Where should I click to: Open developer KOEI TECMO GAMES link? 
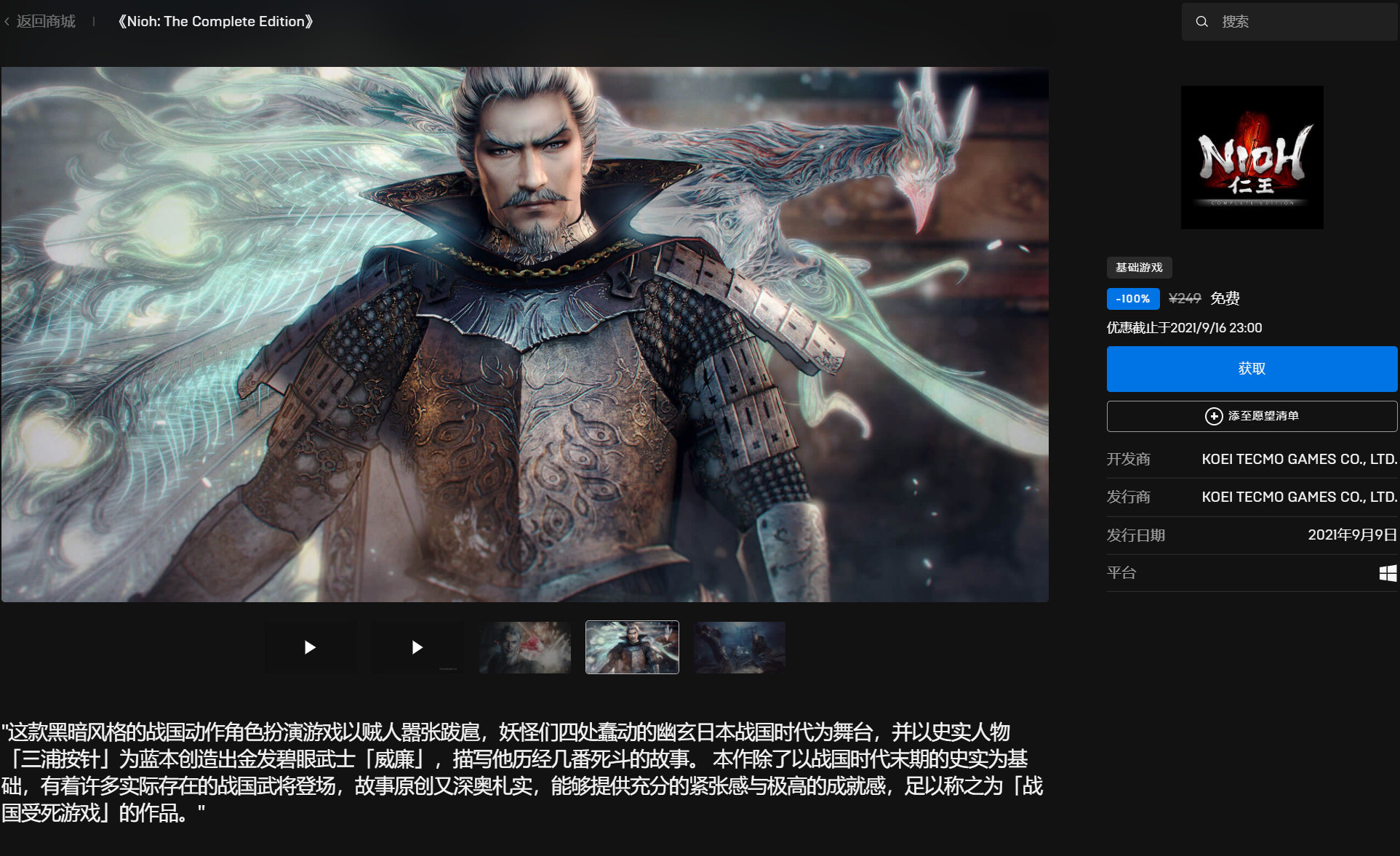pos(1299,460)
